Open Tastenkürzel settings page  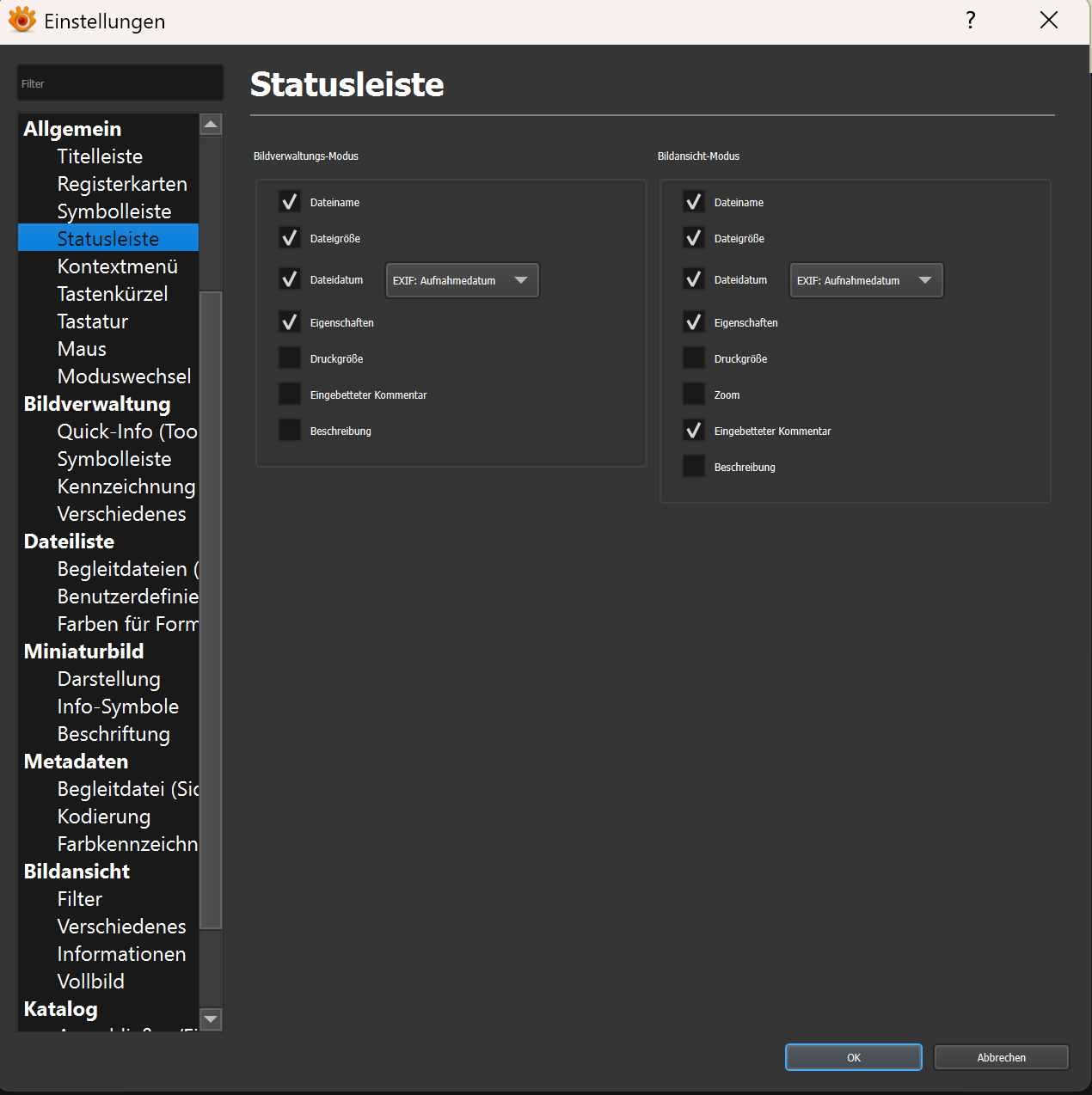point(112,294)
